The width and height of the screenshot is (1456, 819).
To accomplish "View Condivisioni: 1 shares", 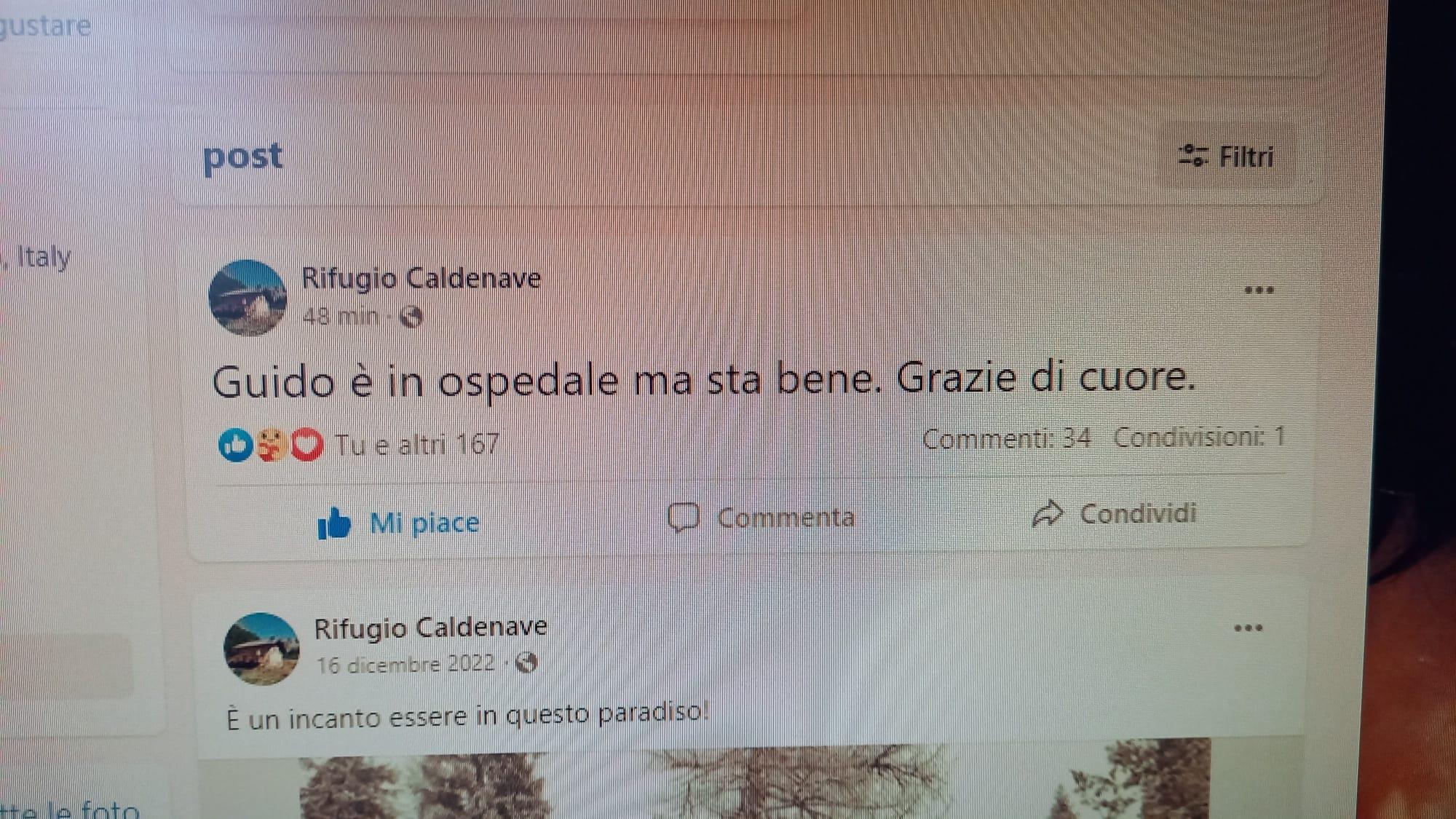I will click(x=1200, y=437).
